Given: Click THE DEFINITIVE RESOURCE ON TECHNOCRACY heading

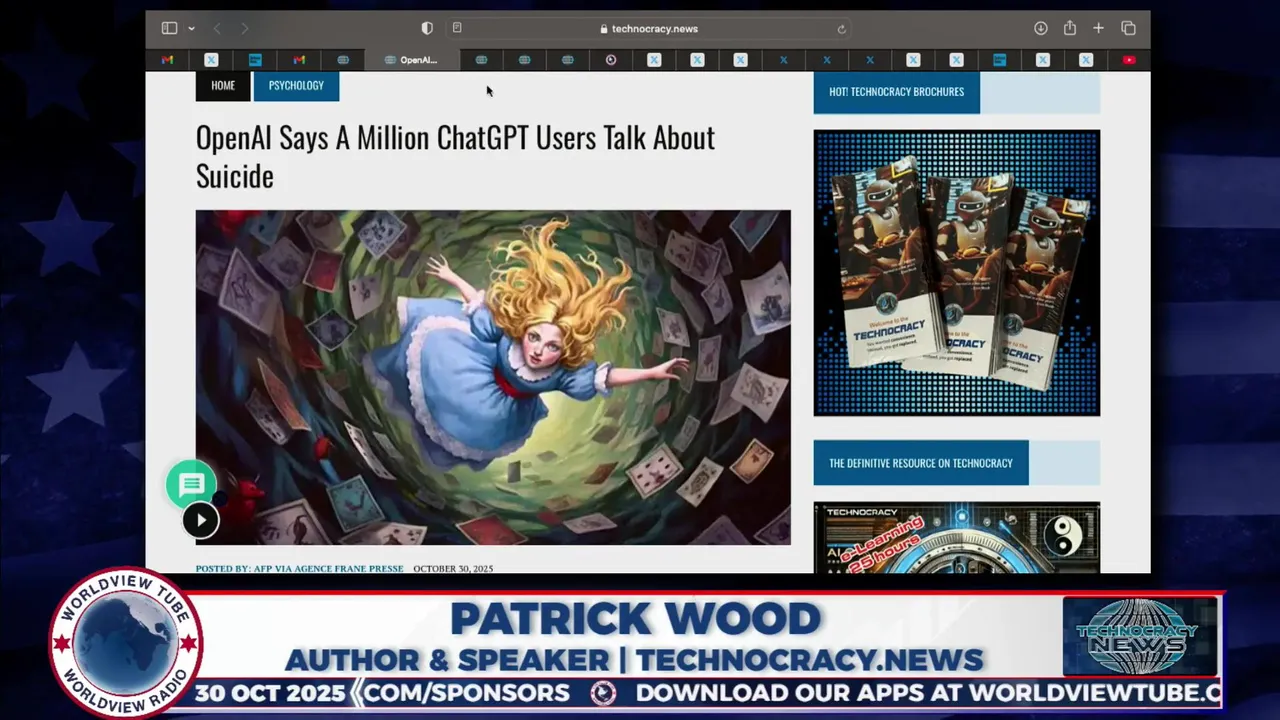Looking at the screenshot, I should pos(921,463).
